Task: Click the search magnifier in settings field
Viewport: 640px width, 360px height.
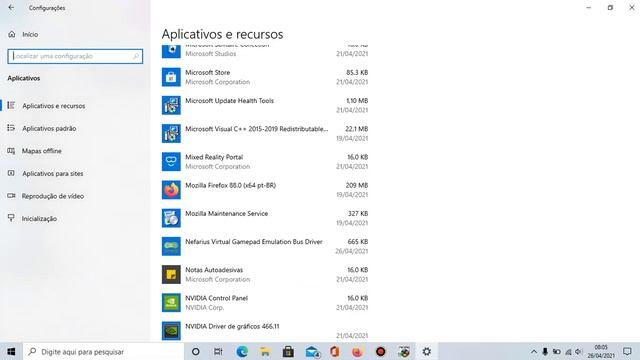Action: coord(136,56)
